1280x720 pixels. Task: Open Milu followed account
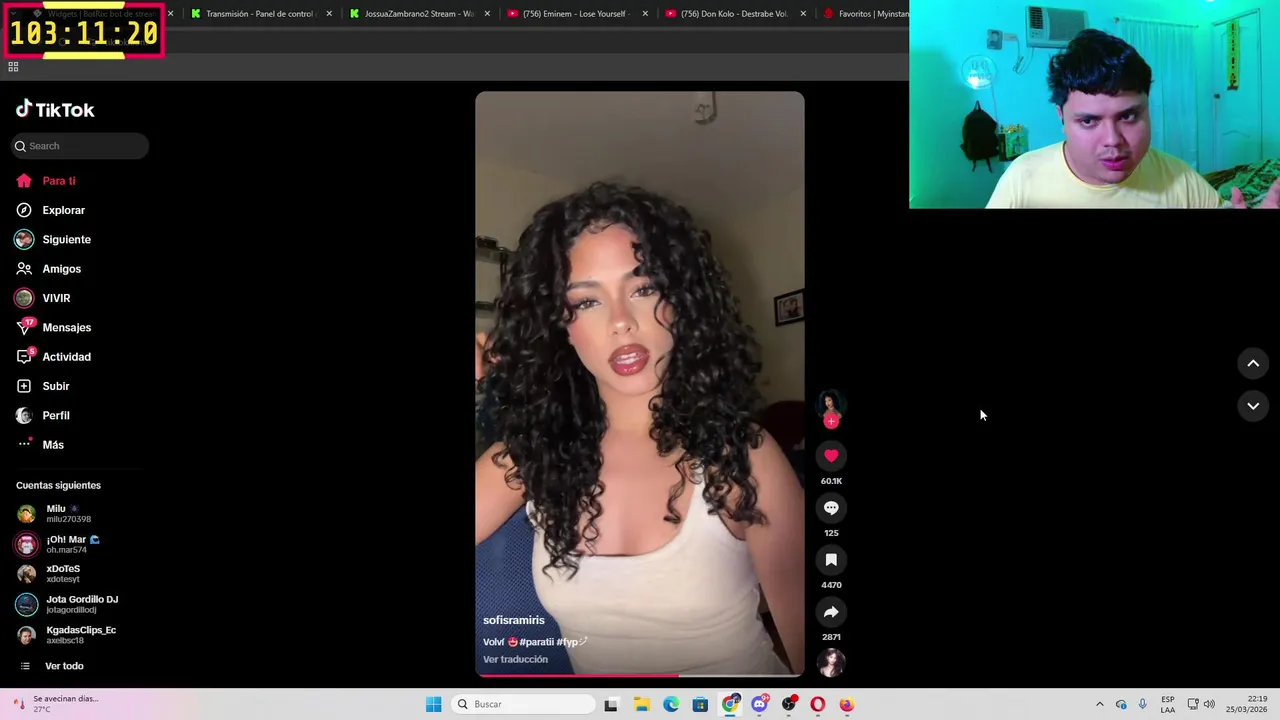click(x=54, y=514)
